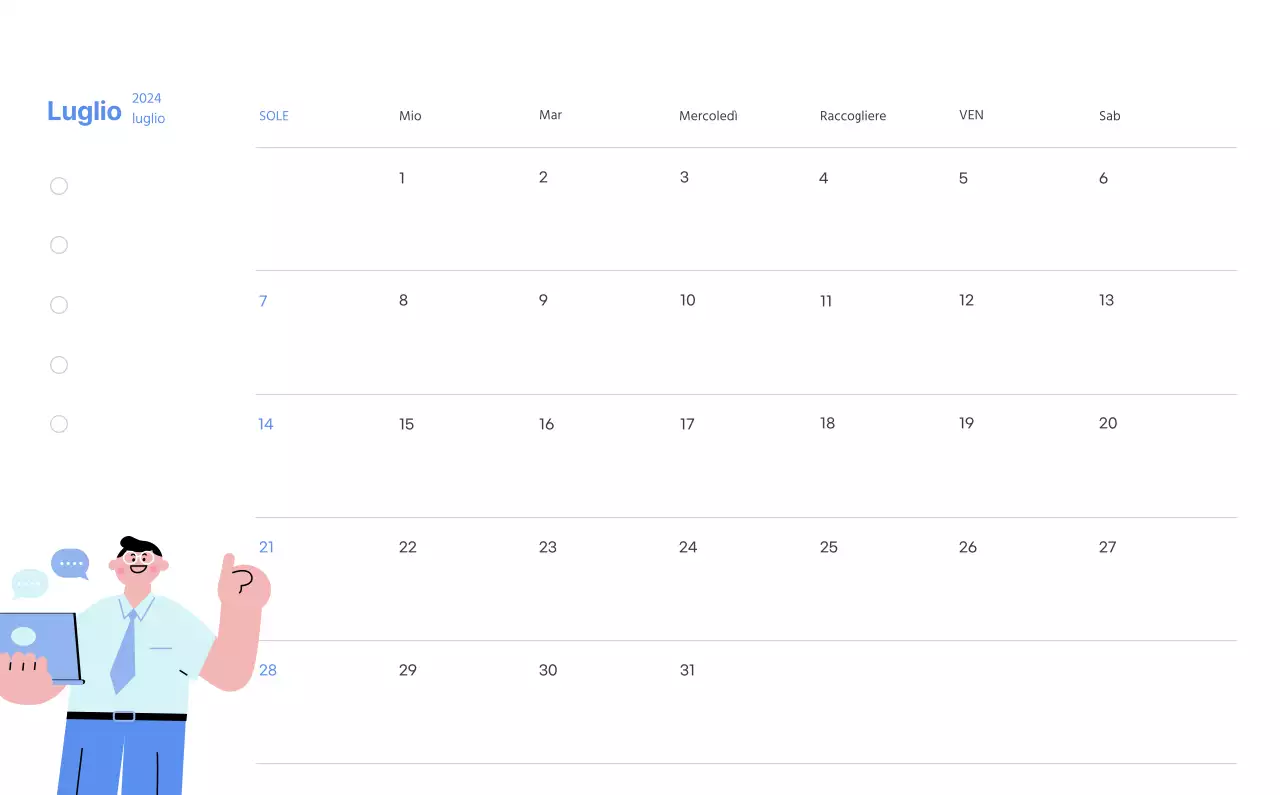Select the Mercoledì column header
Viewport: 1280px width, 795px height.
click(708, 115)
